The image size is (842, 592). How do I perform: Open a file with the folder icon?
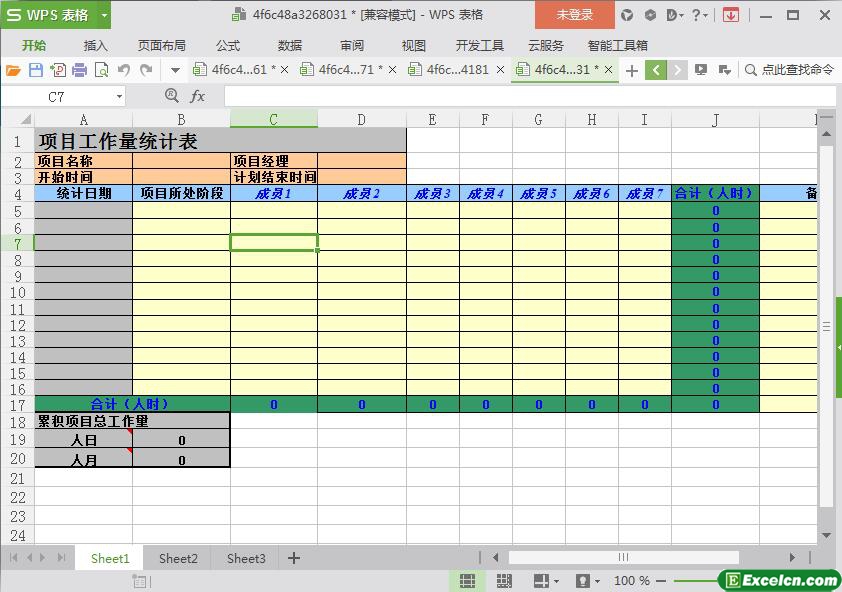[x=13, y=70]
